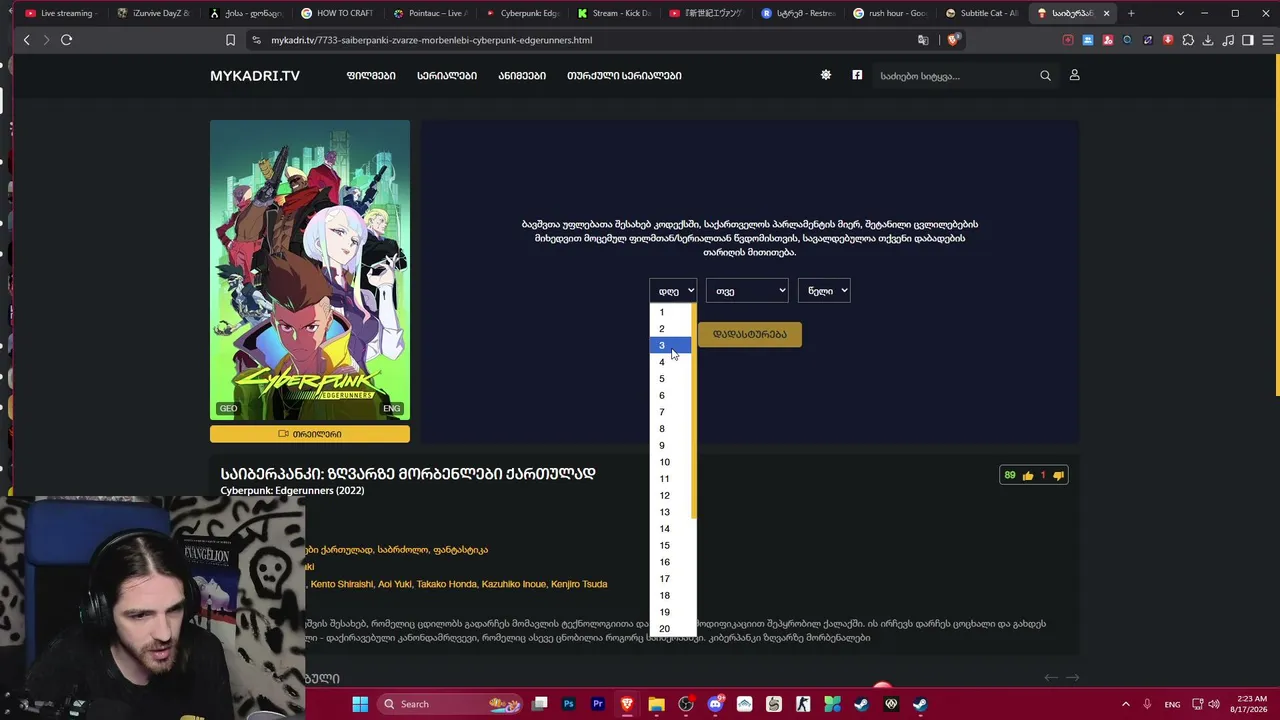1280x720 pixels.
Task: Open the სერიალები (series) nav link
Action: coord(447,76)
